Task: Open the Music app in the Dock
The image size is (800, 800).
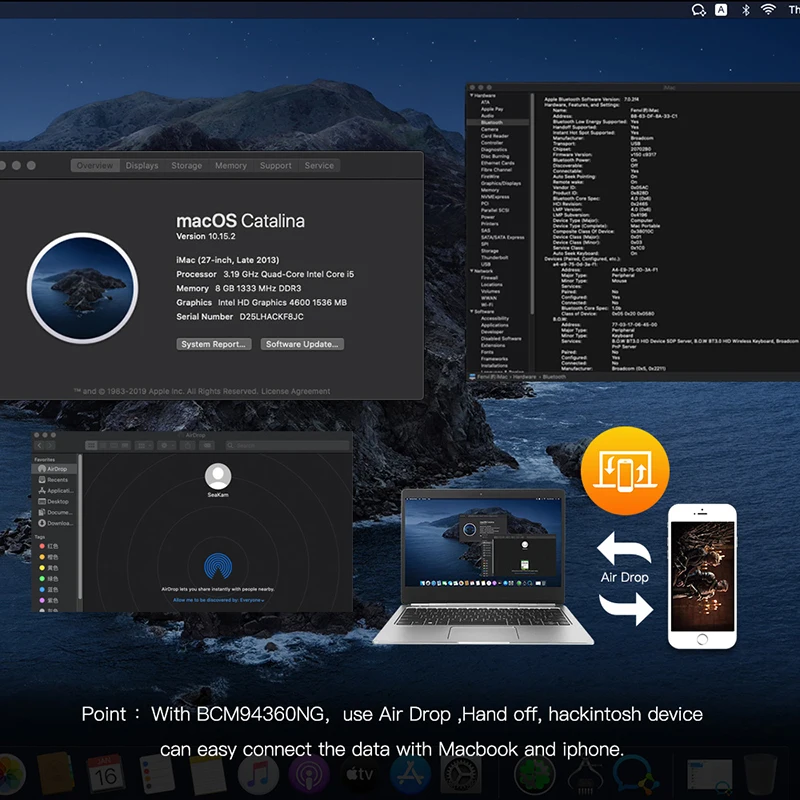Action: pos(259,775)
